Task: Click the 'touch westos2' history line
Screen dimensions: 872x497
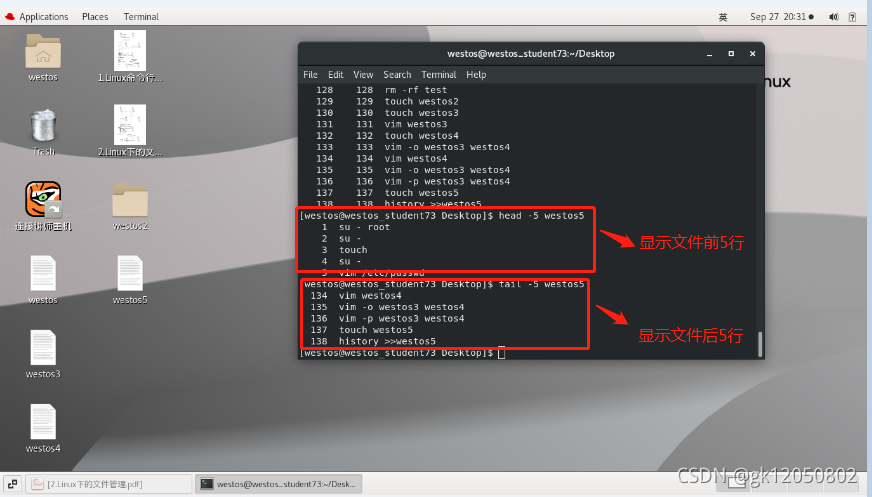Action: point(422,102)
